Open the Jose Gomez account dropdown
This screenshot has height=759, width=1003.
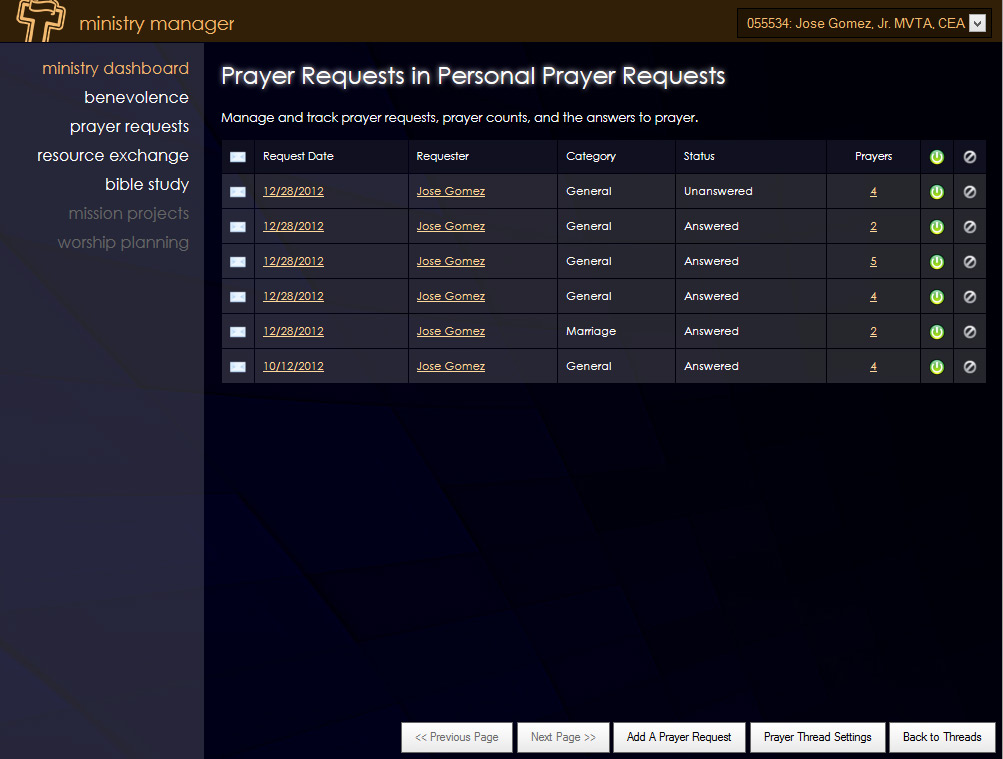tap(976, 23)
